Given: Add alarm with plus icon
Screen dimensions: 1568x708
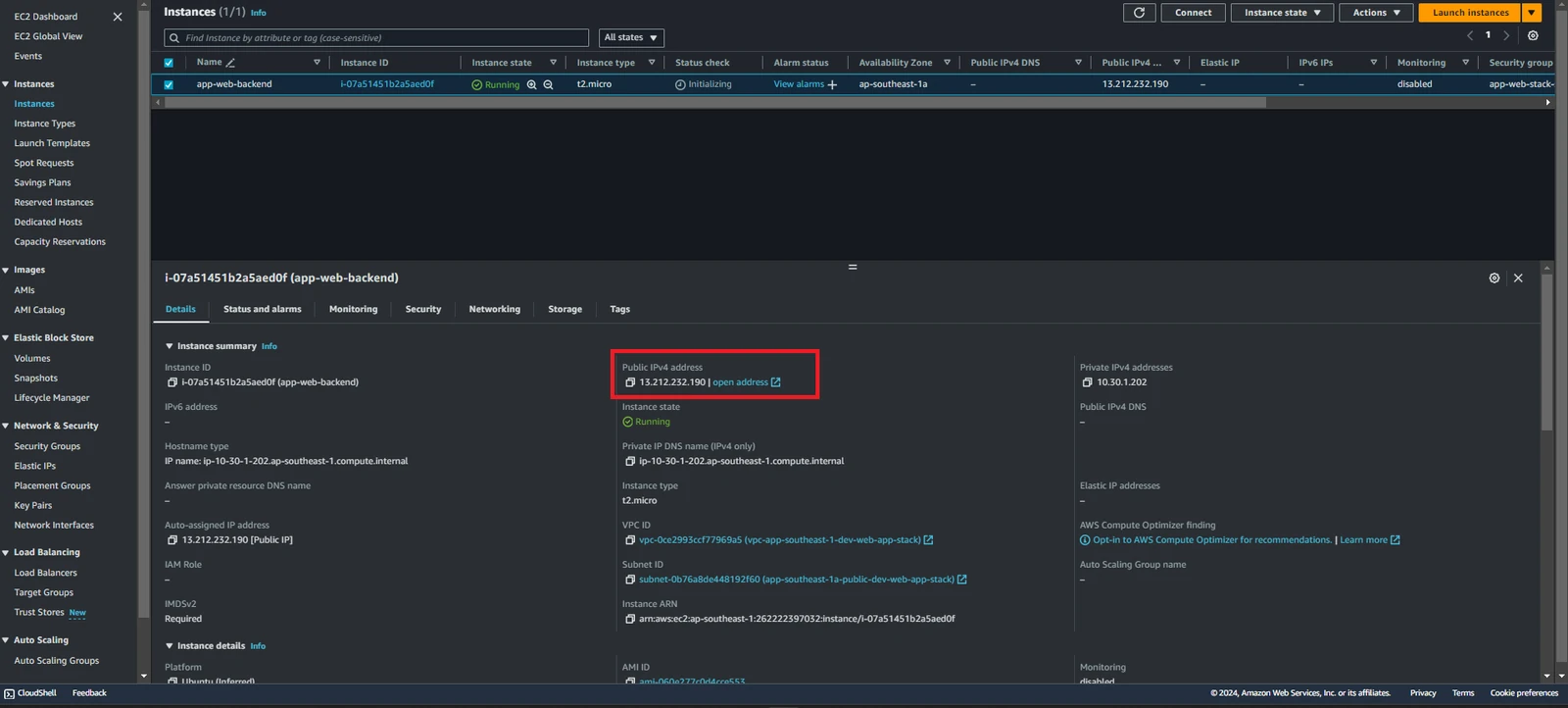Looking at the screenshot, I should pyautogui.click(x=832, y=85).
